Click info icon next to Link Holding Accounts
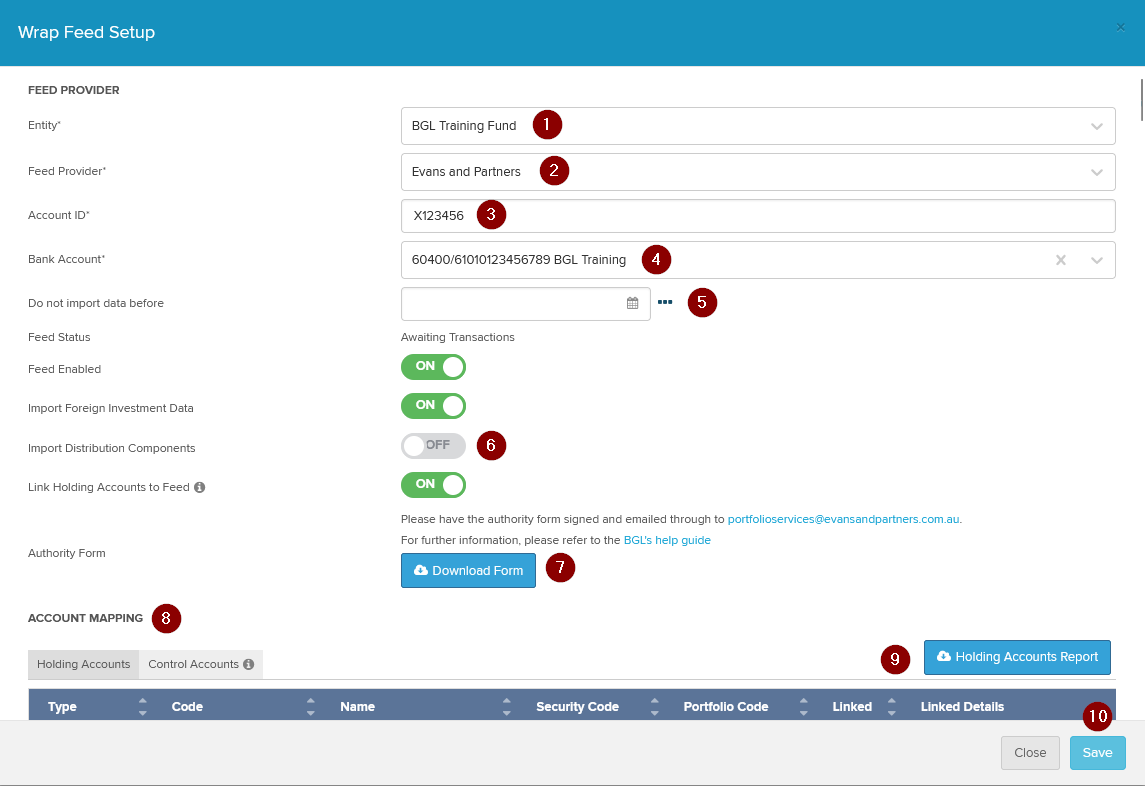Screen dimensions: 1145x786 [199, 487]
